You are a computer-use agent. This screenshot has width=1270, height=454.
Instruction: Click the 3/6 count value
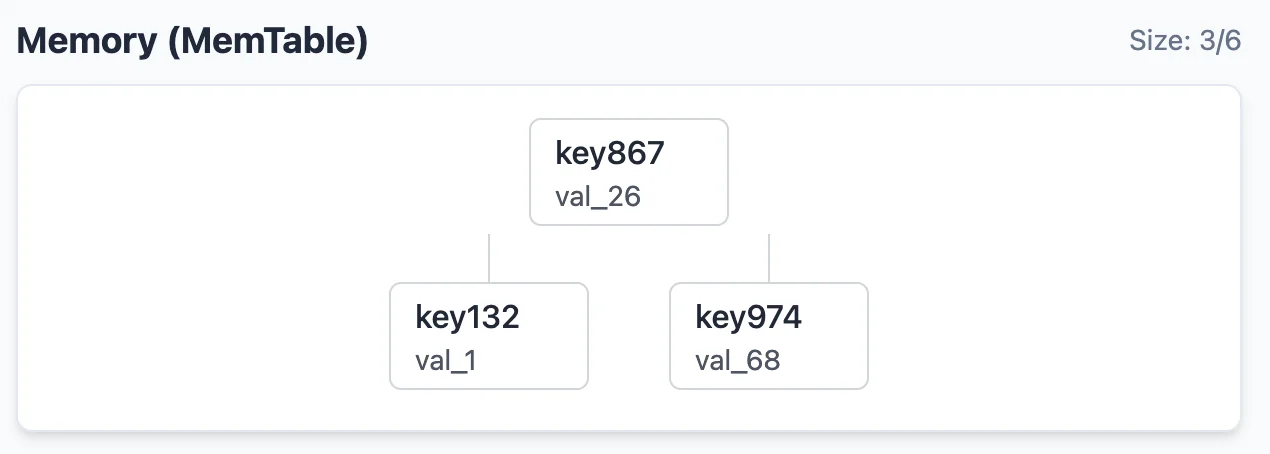[1220, 41]
